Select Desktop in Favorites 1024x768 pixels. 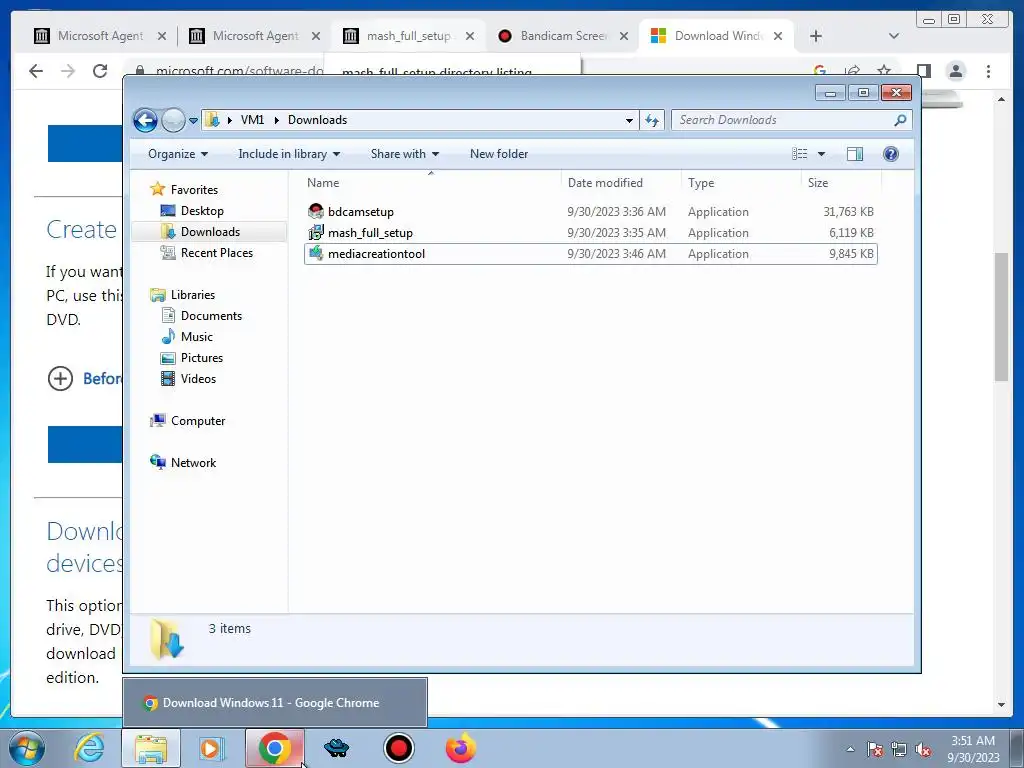[202, 211]
